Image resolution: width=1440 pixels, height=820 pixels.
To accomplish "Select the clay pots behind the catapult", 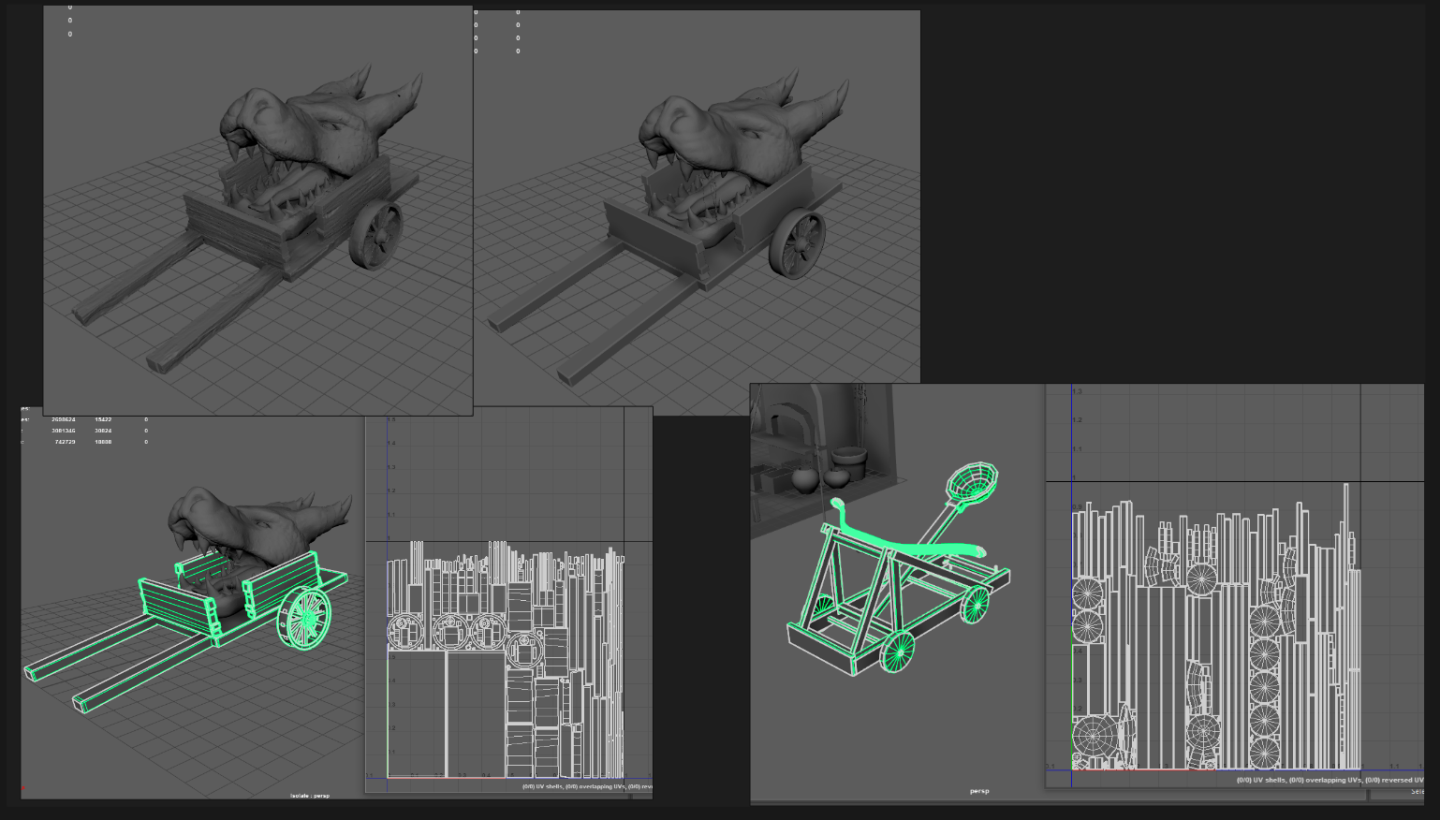I will click(828, 469).
